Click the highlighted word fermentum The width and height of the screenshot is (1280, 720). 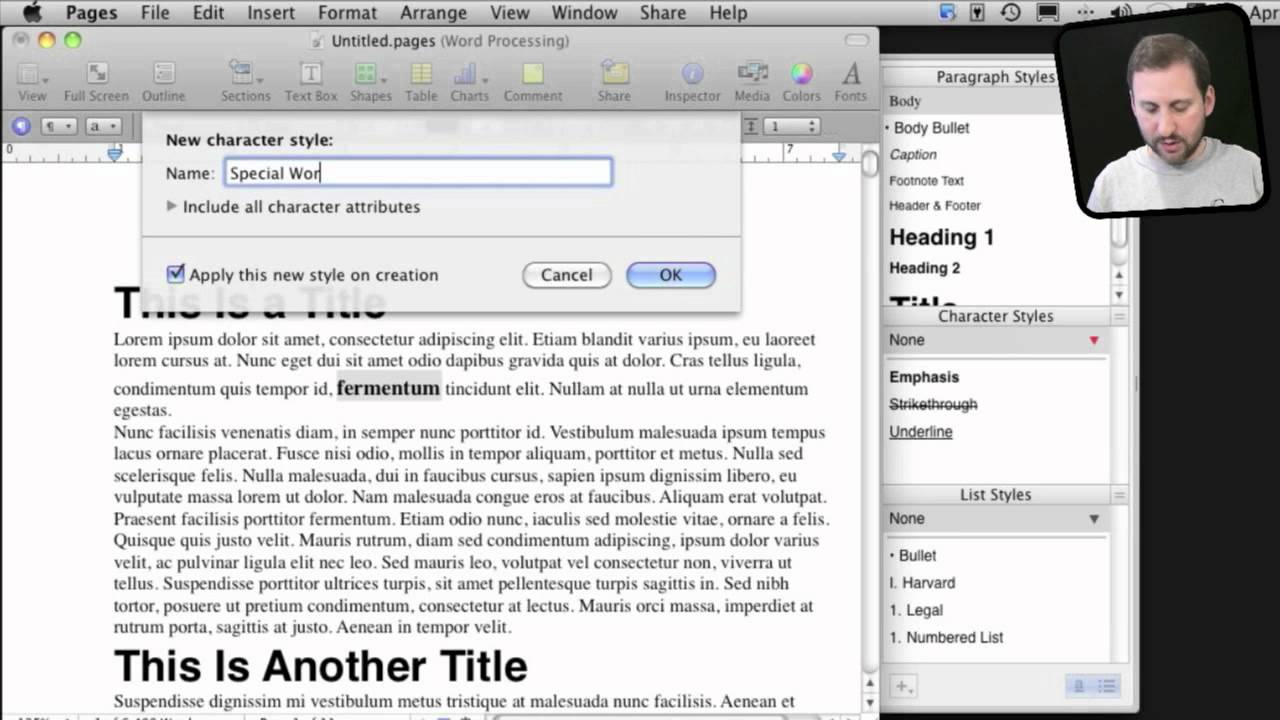point(388,388)
